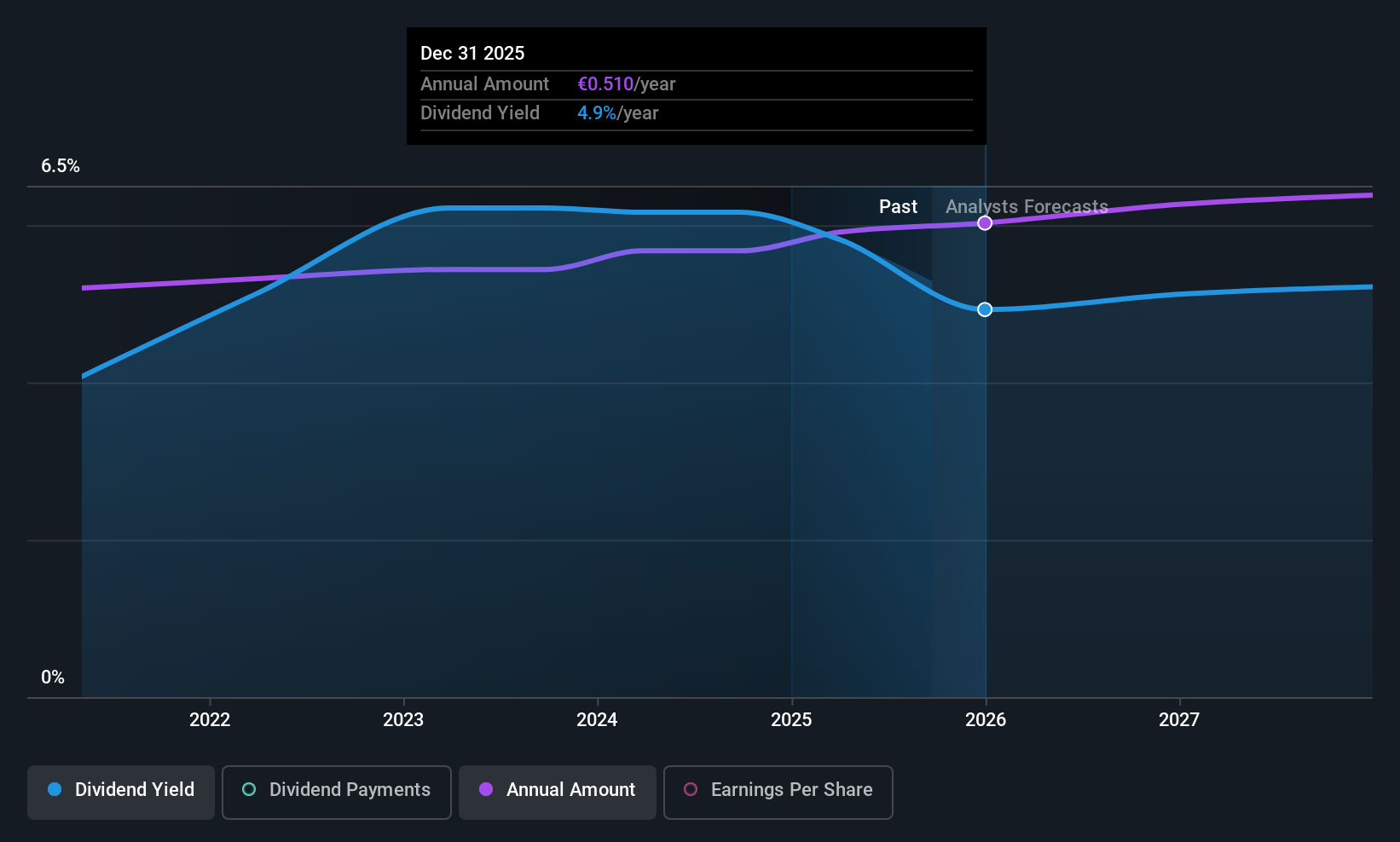Click the 2022 x-axis label
This screenshot has height=842, width=1400.
pyautogui.click(x=210, y=720)
